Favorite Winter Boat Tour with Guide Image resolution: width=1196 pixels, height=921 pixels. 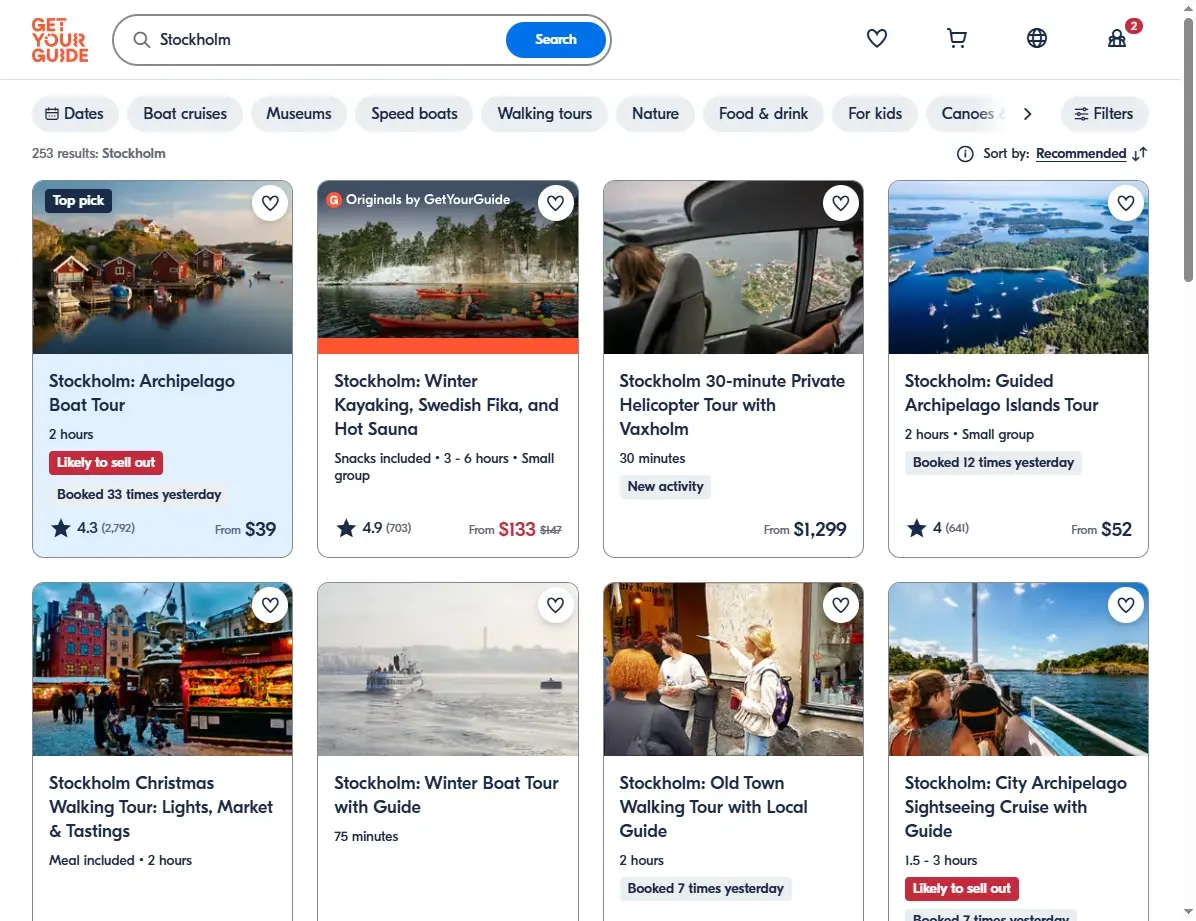(555, 605)
